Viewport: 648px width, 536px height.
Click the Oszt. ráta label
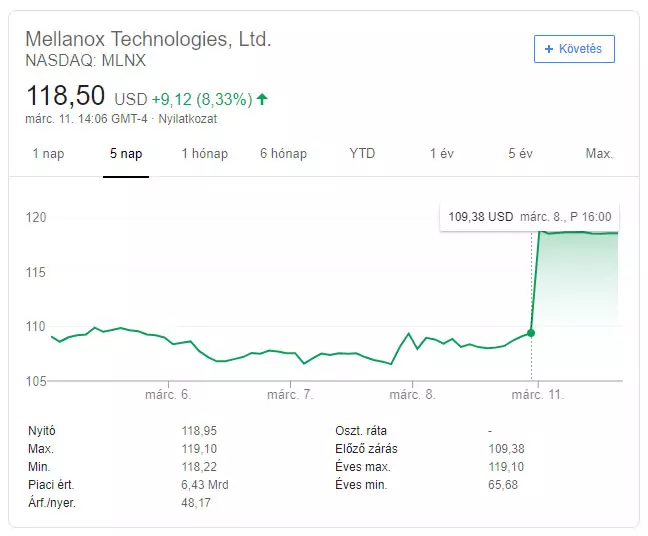click(x=361, y=431)
